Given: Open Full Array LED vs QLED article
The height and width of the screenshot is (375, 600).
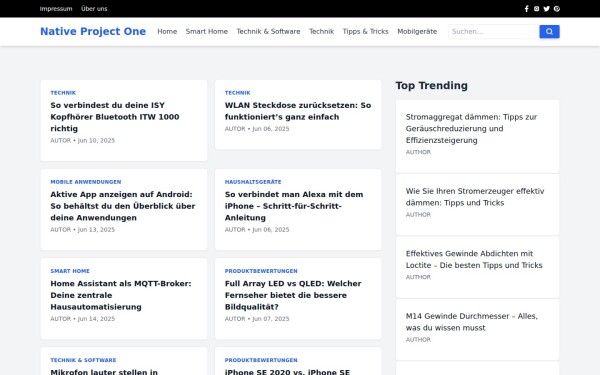Looking at the screenshot, I should point(293,295).
